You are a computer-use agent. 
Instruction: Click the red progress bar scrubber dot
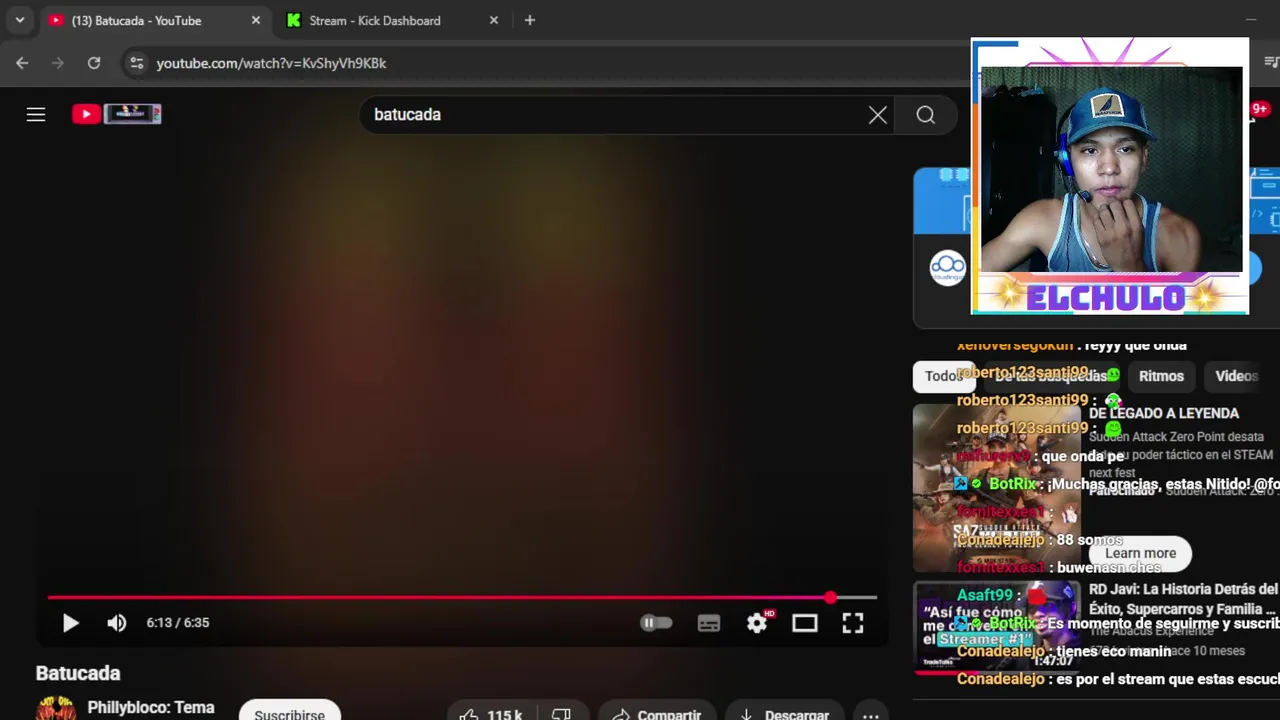(830, 598)
